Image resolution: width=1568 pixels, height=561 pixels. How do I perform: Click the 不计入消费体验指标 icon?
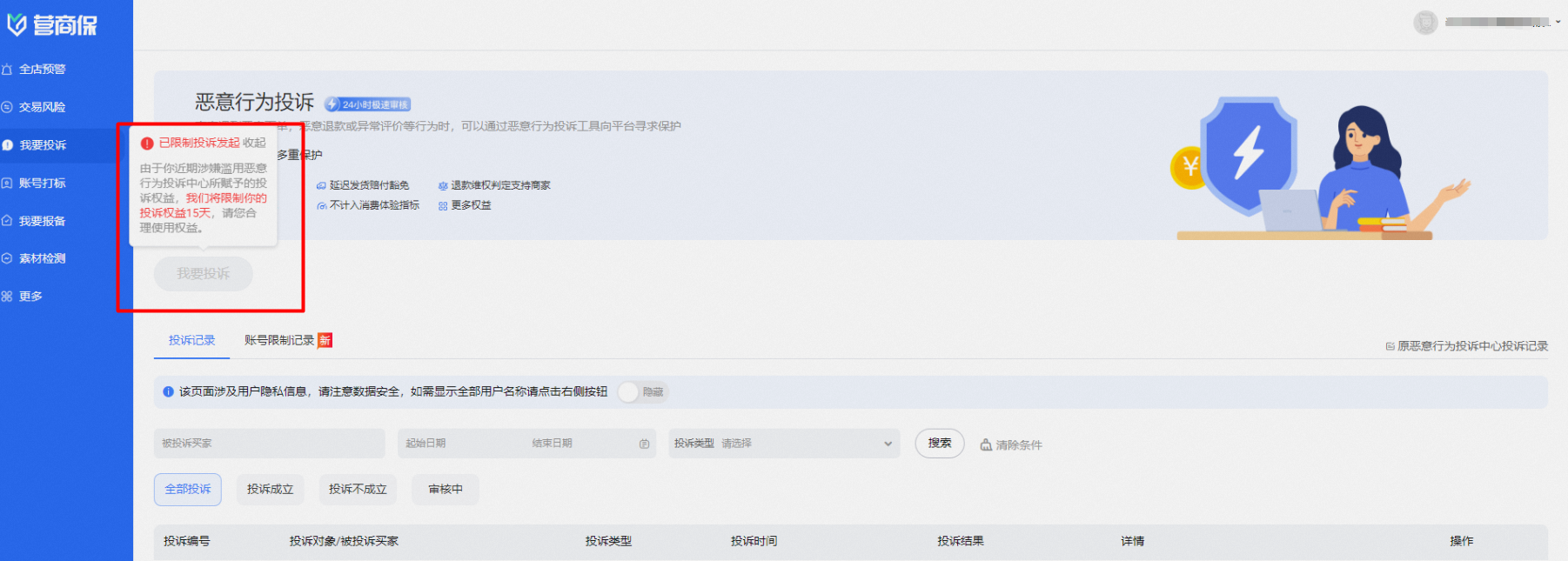321,206
